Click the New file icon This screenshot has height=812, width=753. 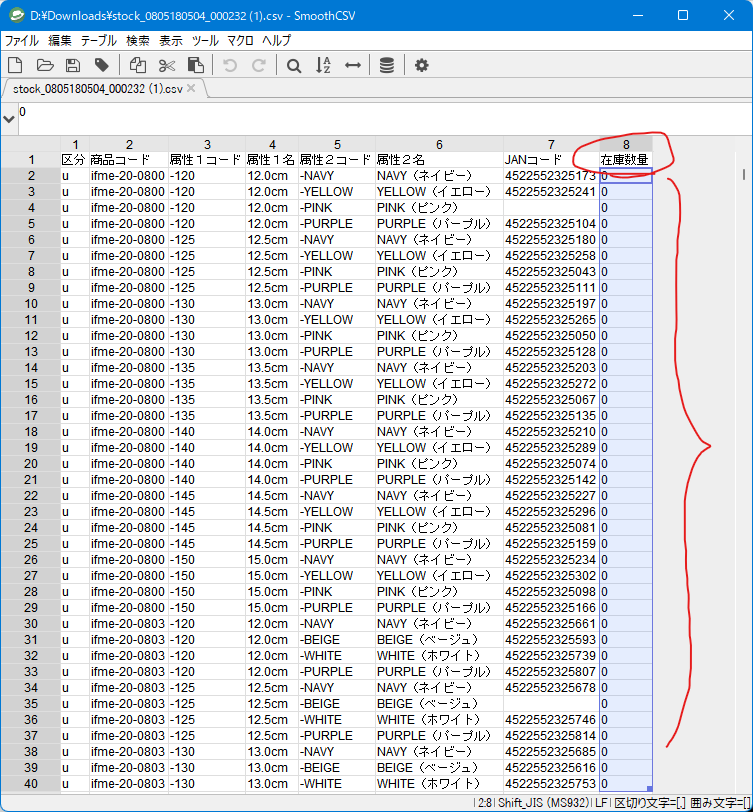15,65
